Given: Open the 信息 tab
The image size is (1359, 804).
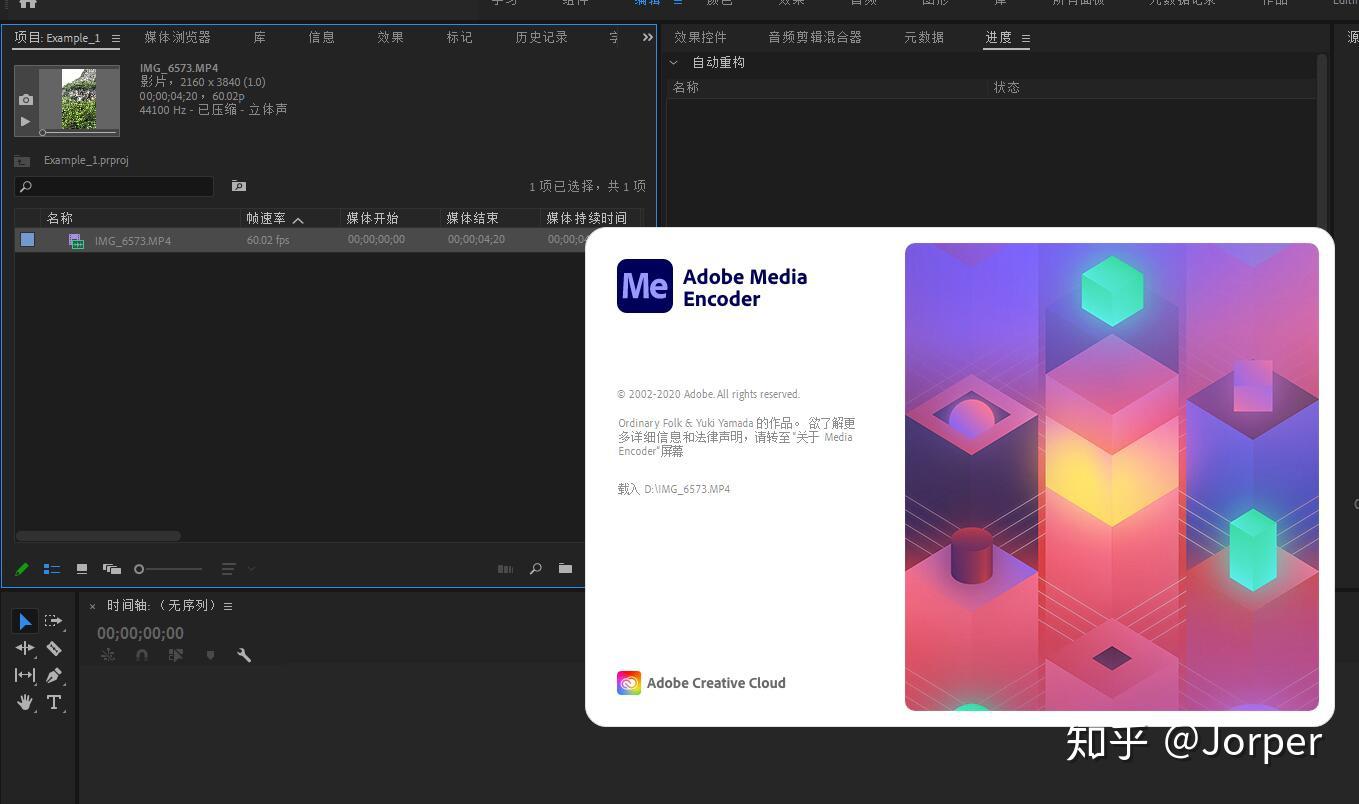Looking at the screenshot, I should [321, 37].
